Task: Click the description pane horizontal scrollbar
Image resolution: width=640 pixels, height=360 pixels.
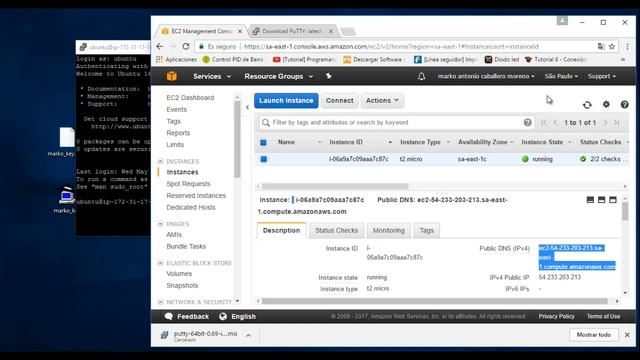Action: point(434,302)
